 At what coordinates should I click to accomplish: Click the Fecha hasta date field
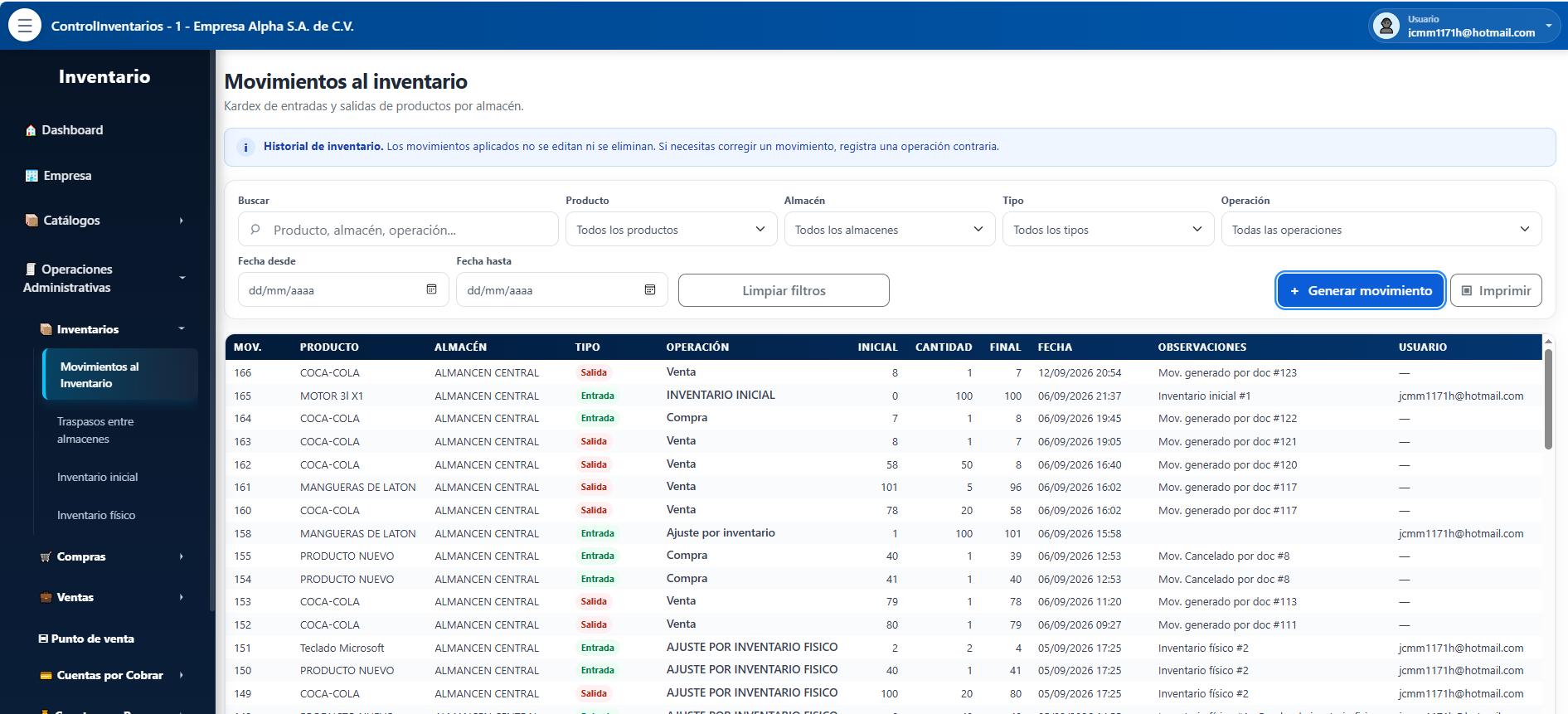coord(561,290)
